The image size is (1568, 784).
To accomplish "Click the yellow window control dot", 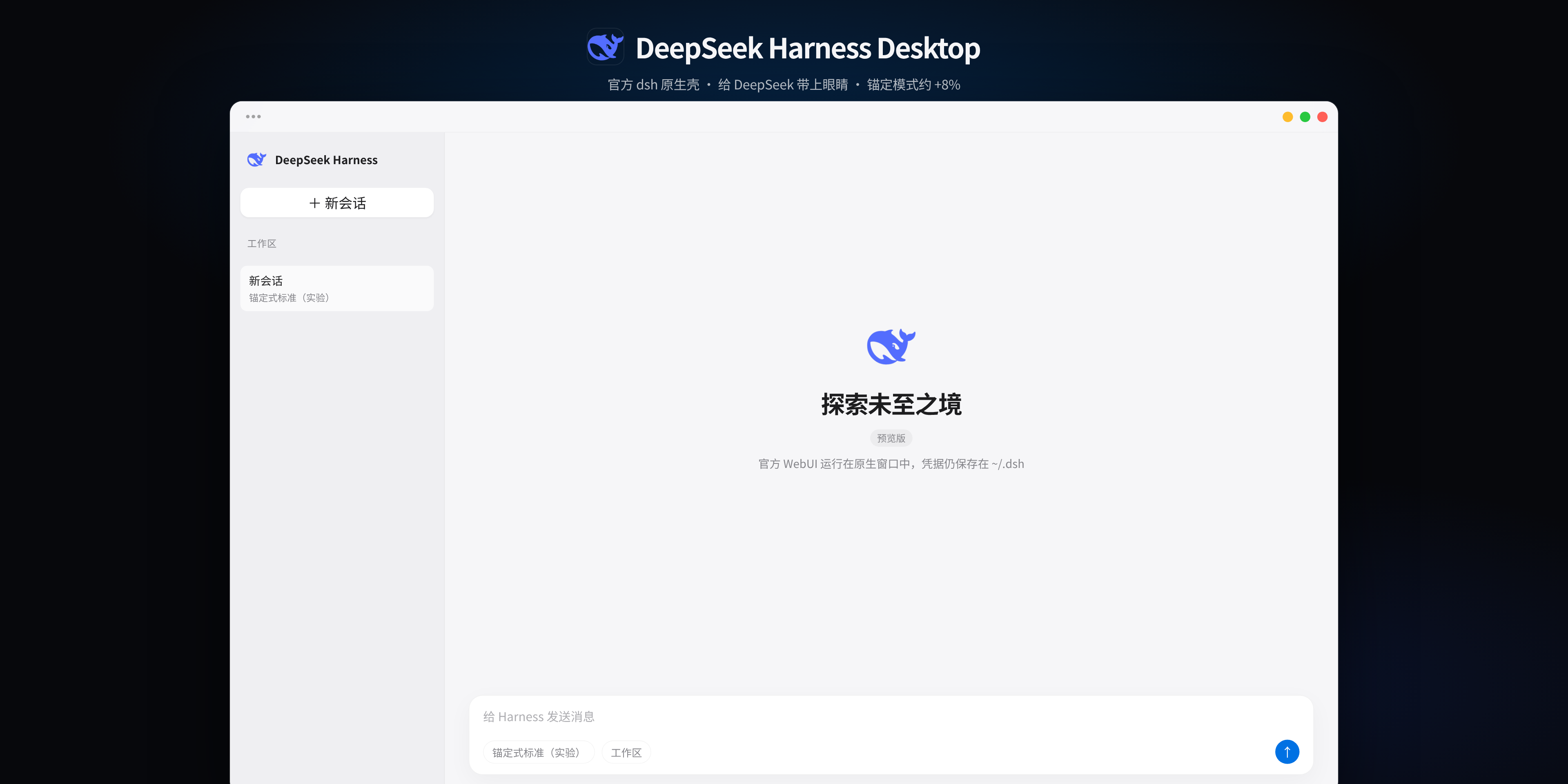I will click(1287, 117).
